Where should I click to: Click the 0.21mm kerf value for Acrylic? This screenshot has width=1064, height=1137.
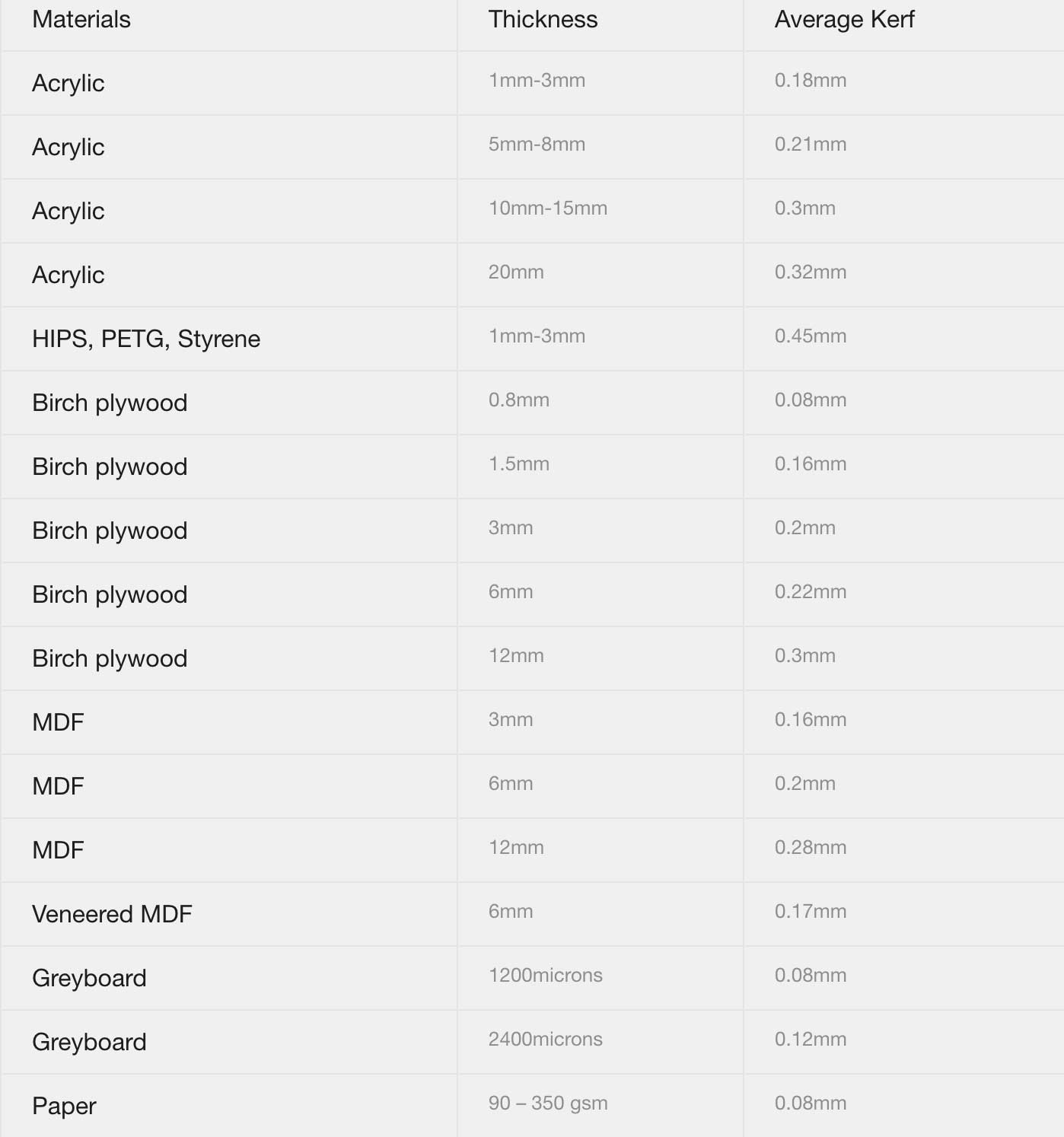tap(811, 145)
